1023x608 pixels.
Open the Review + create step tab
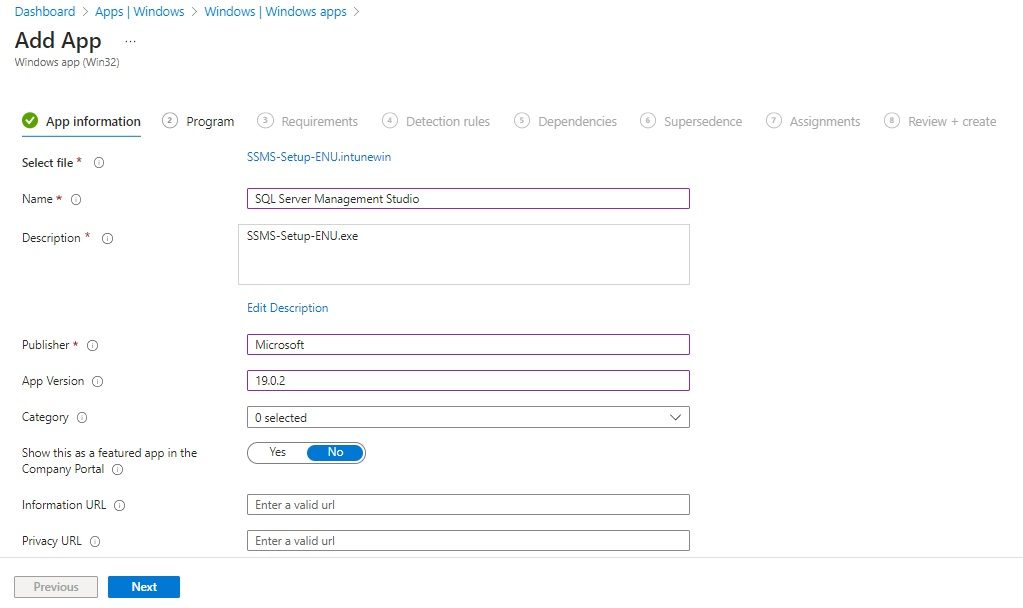tap(940, 121)
